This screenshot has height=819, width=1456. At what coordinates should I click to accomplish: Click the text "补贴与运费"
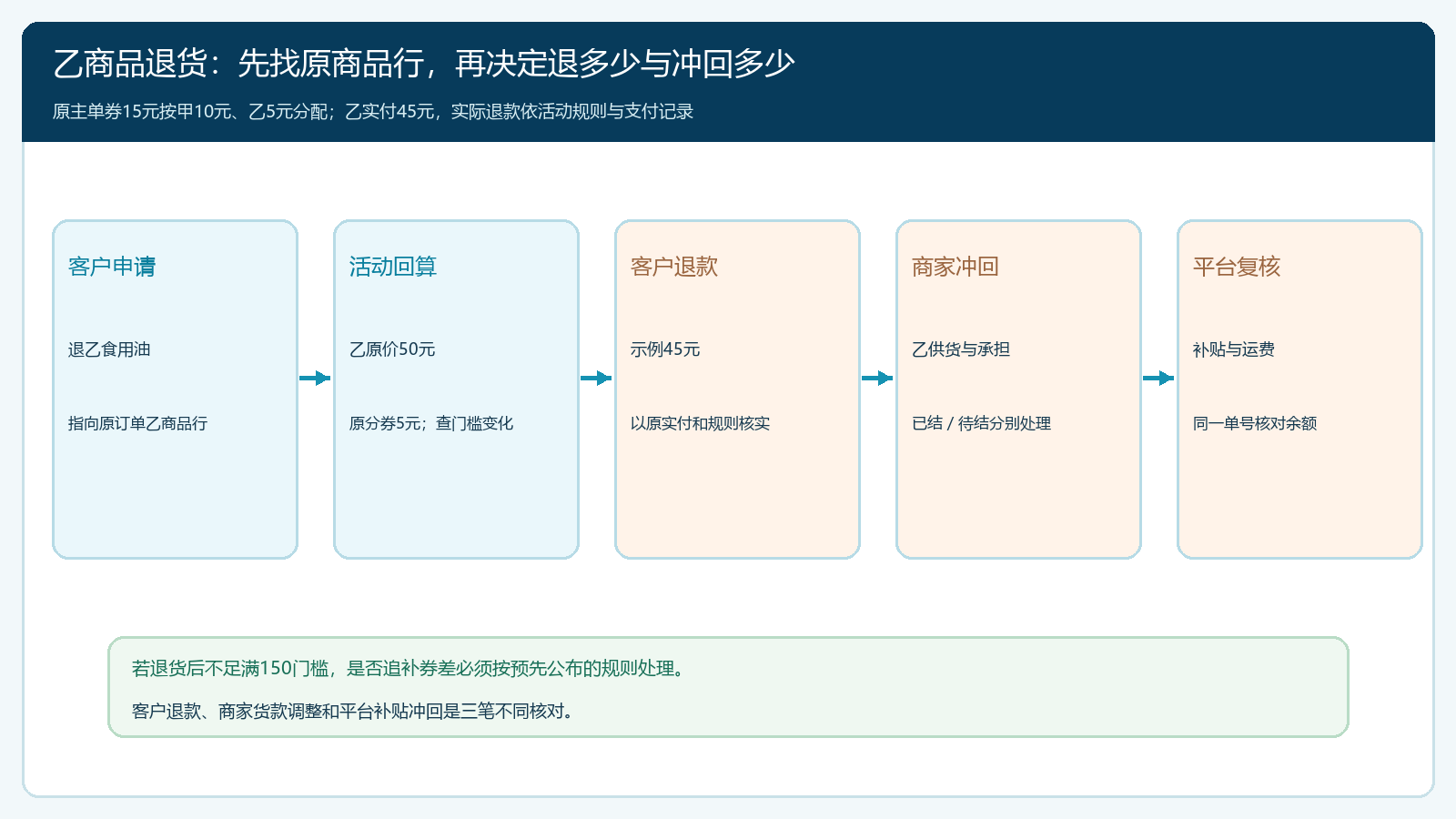coord(1234,349)
